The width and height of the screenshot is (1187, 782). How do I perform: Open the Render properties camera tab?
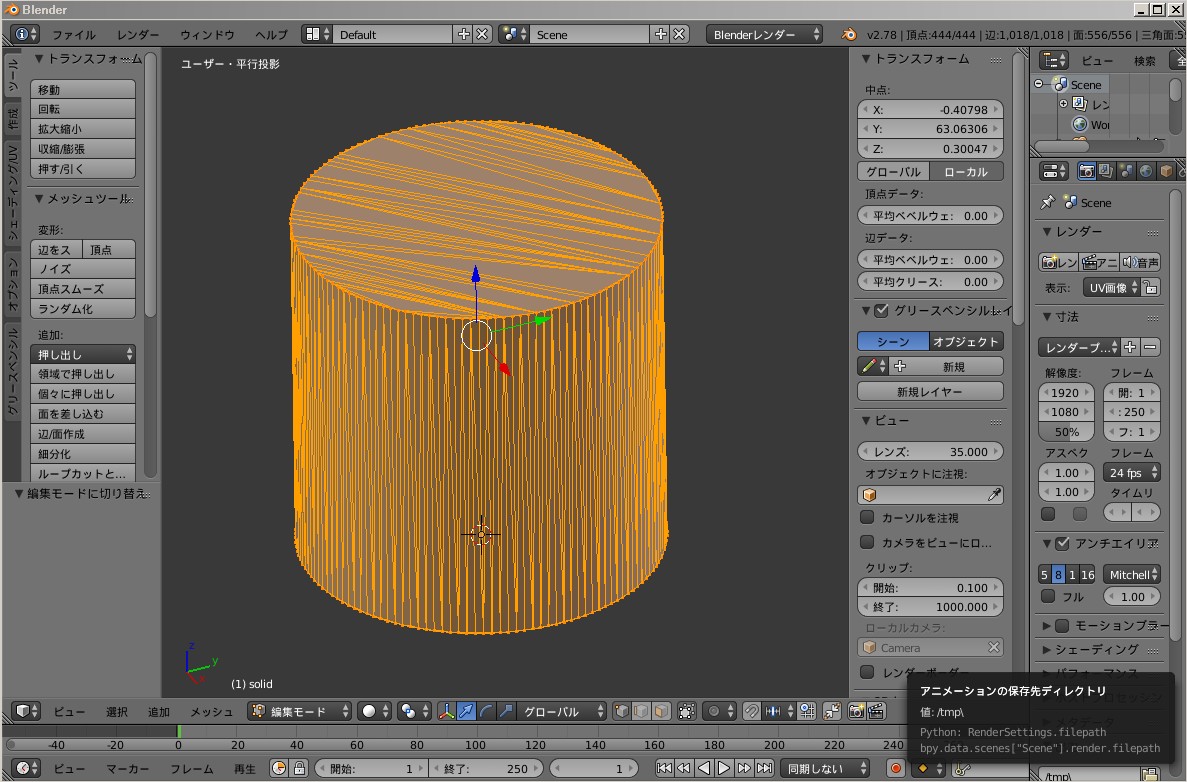(1085, 171)
